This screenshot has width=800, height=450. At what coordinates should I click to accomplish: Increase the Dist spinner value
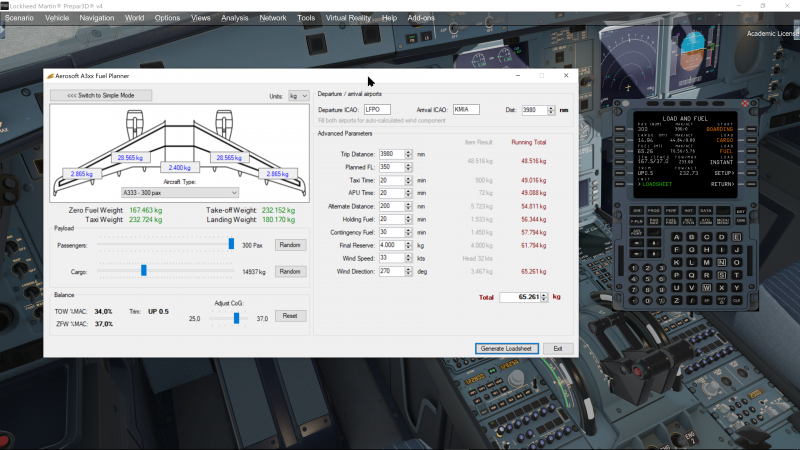tap(551, 108)
